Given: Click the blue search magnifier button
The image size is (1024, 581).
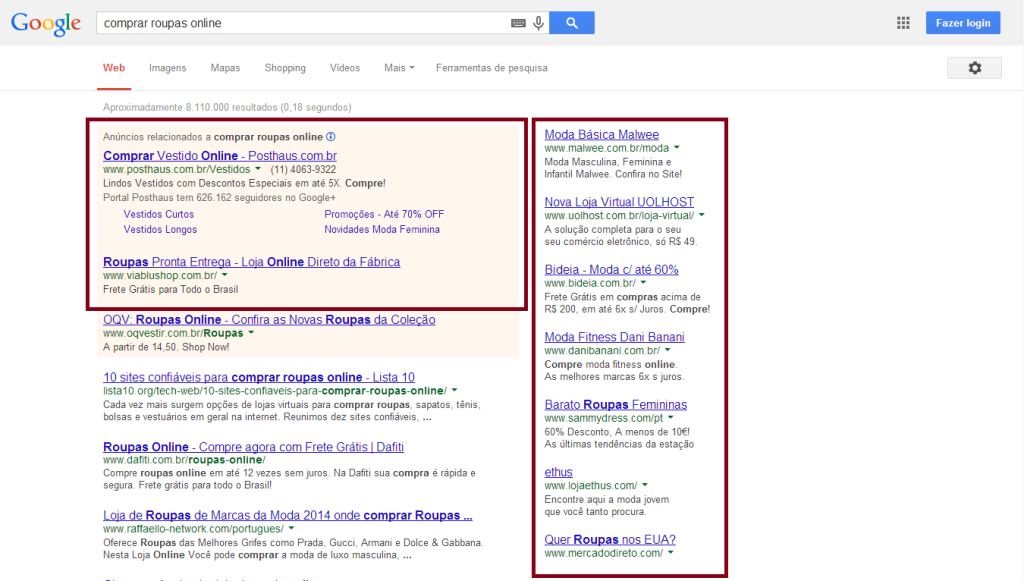Looking at the screenshot, I should [571, 23].
